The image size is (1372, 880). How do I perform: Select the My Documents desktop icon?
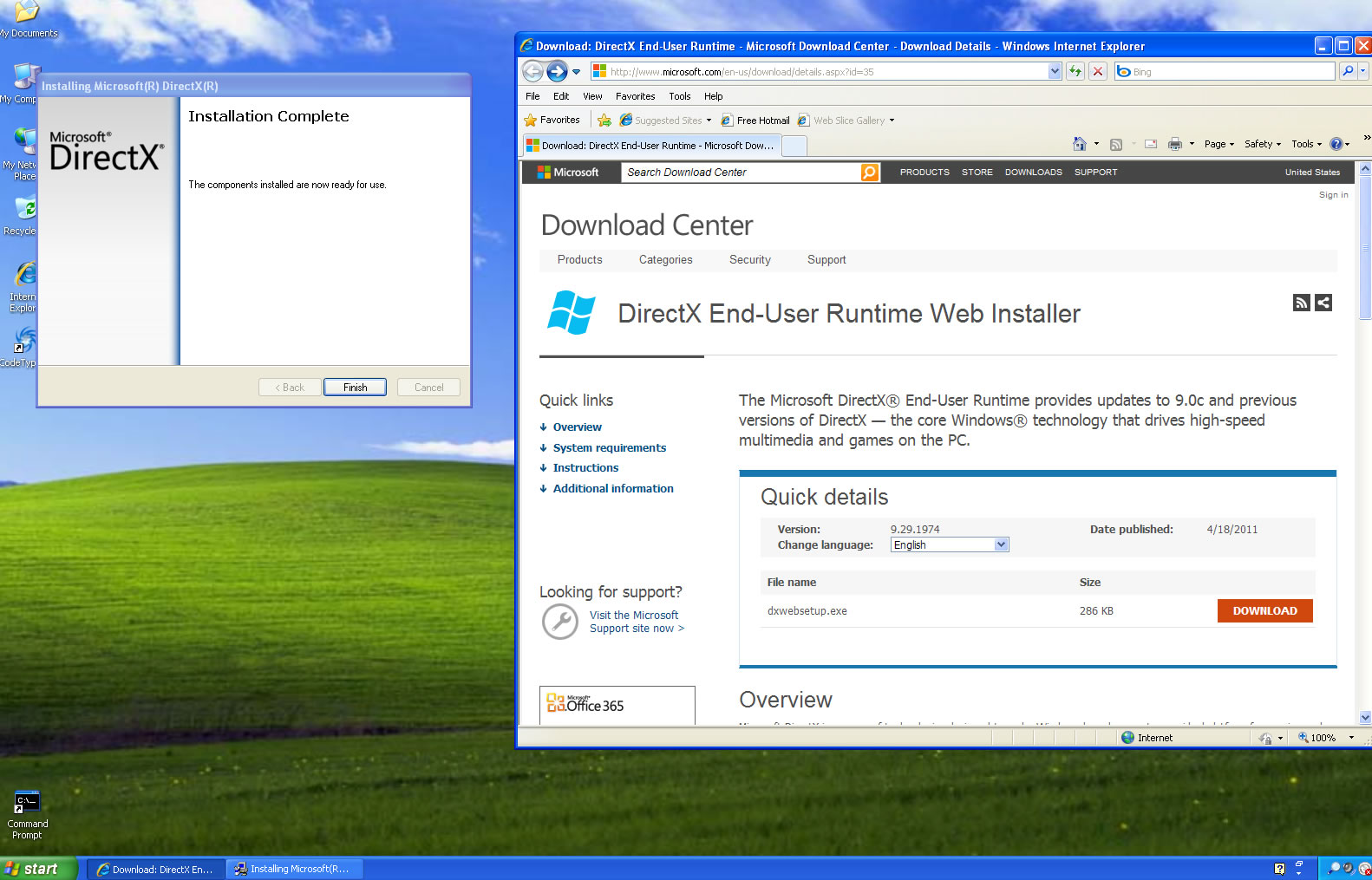pos(28,21)
